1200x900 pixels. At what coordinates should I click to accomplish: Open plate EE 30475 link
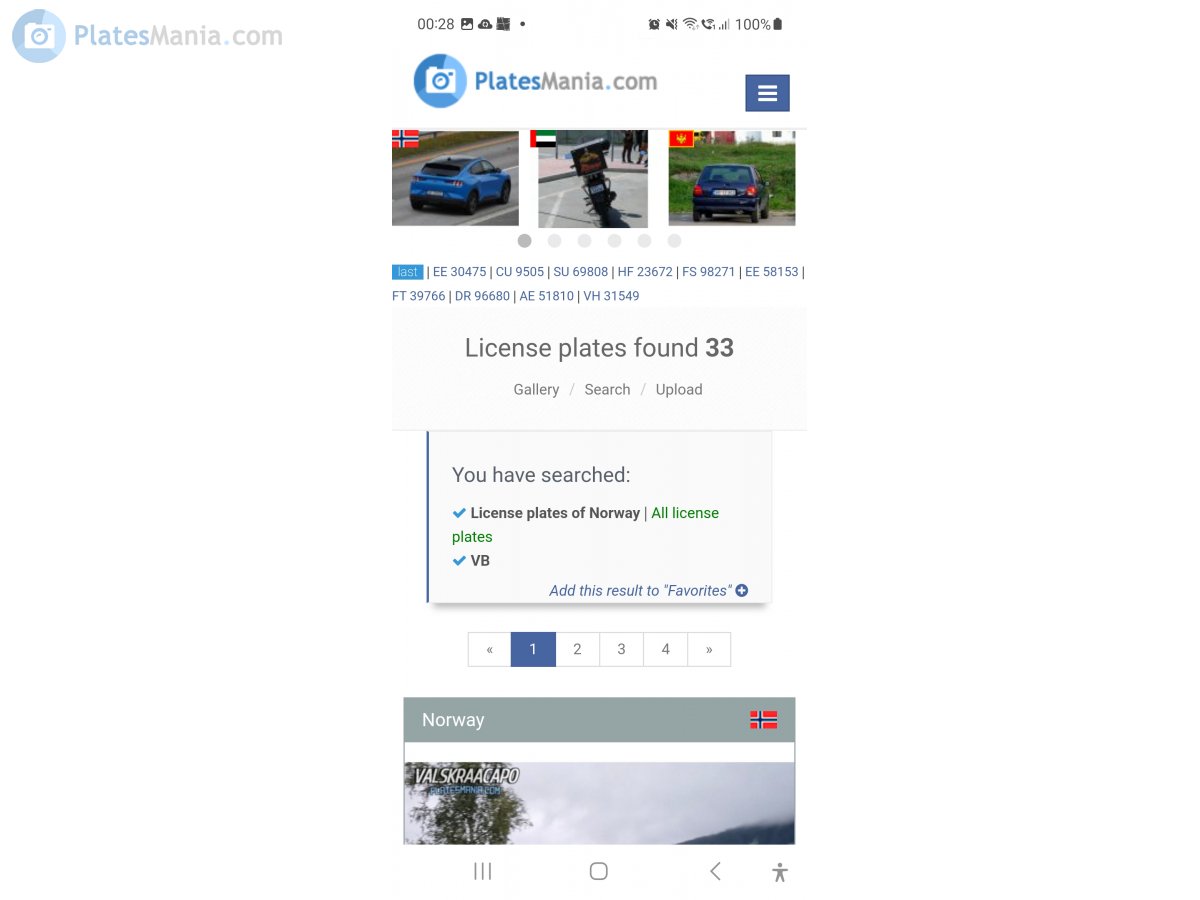click(459, 272)
